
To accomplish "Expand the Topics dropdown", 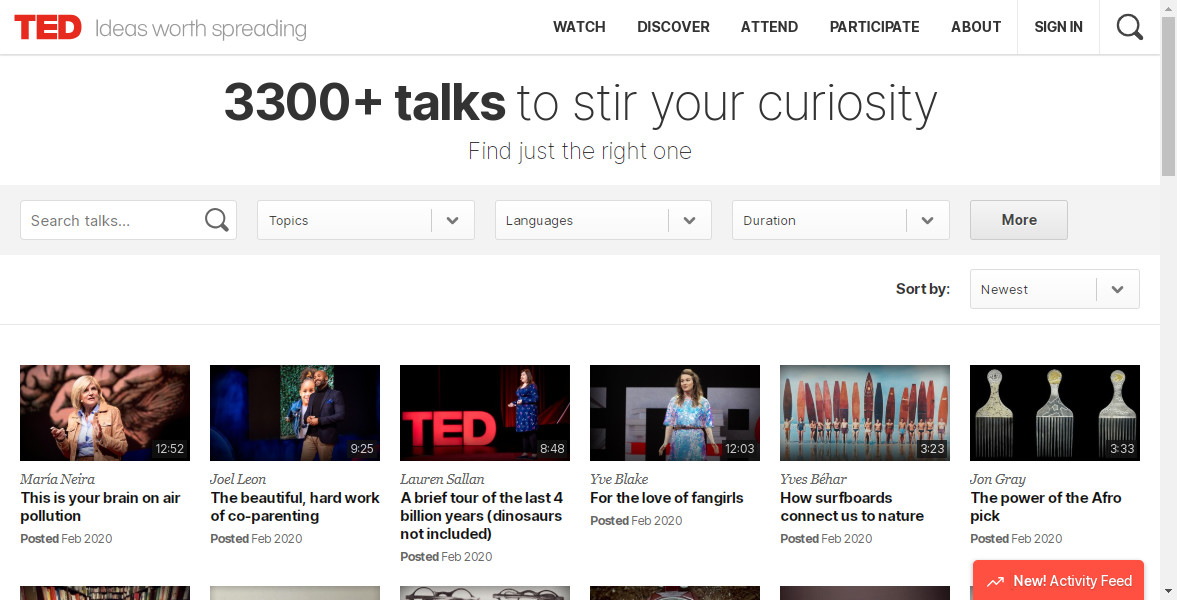I will click(366, 220).
